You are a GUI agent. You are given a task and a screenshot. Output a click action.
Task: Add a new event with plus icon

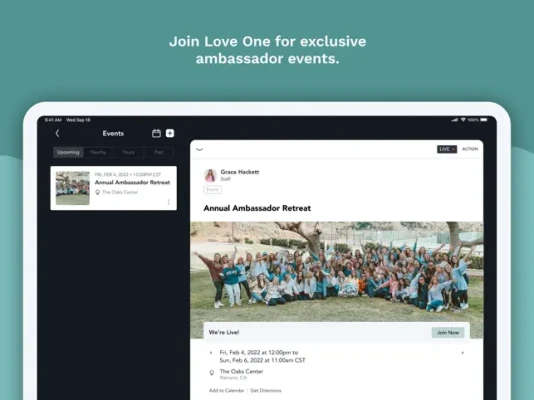point(170,133)
